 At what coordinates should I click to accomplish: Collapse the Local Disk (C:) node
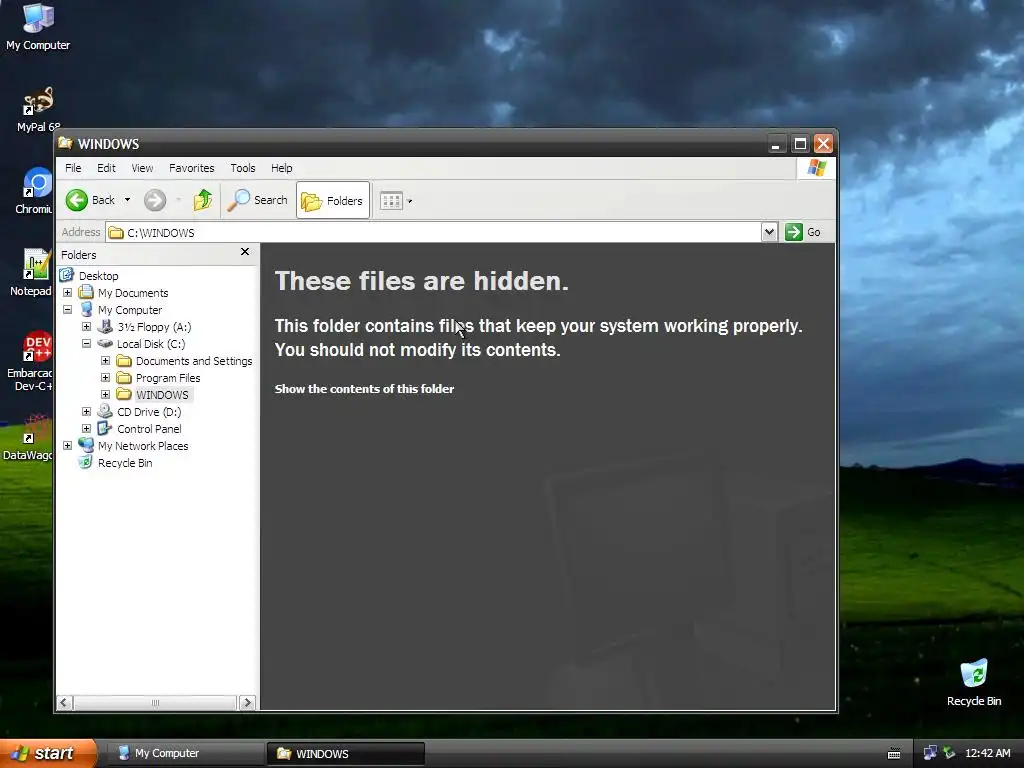click(x=86, y=344)
